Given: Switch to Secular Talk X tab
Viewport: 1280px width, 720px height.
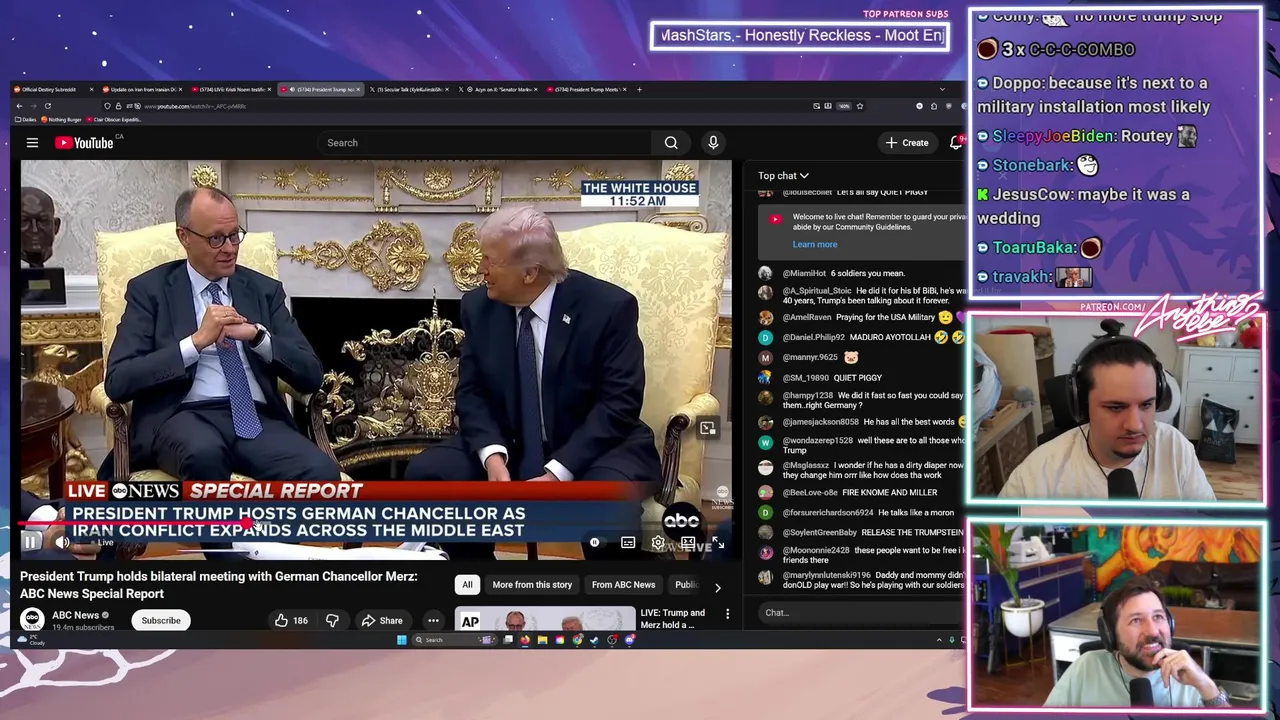Looking at the screenshot, I should (408, 89).
